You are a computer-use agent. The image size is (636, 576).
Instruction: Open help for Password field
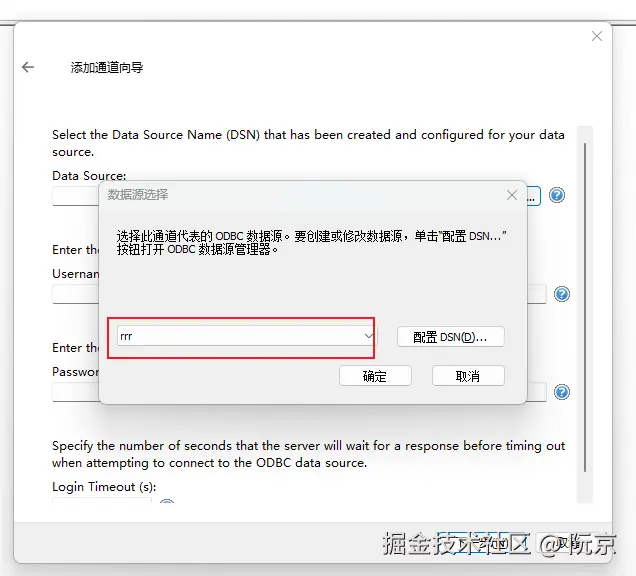coord(562,392)
